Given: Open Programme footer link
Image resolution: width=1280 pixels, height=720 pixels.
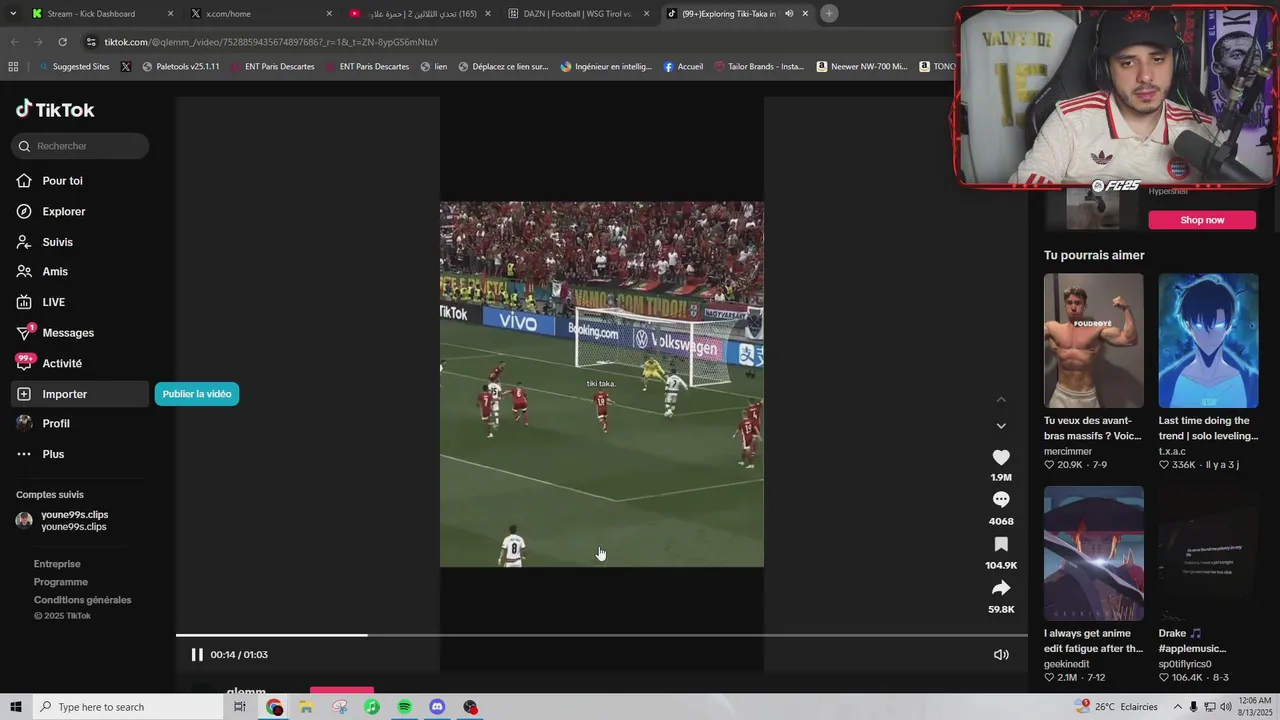Looking at the screenshot, I should [61, 582].
